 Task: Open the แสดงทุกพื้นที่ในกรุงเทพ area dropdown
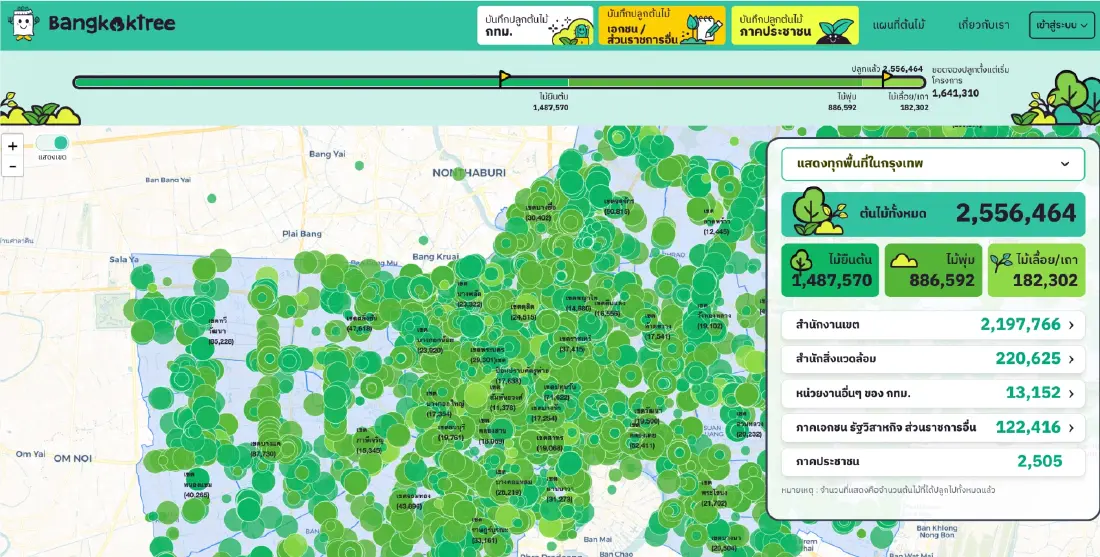(933, 163)
